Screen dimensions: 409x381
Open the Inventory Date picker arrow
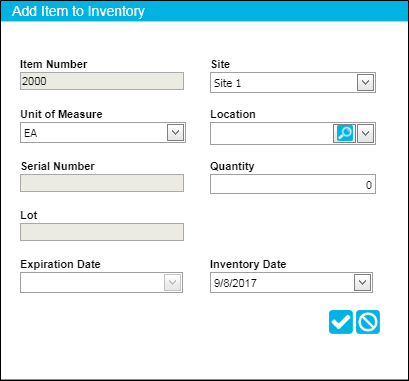[362, 283]
